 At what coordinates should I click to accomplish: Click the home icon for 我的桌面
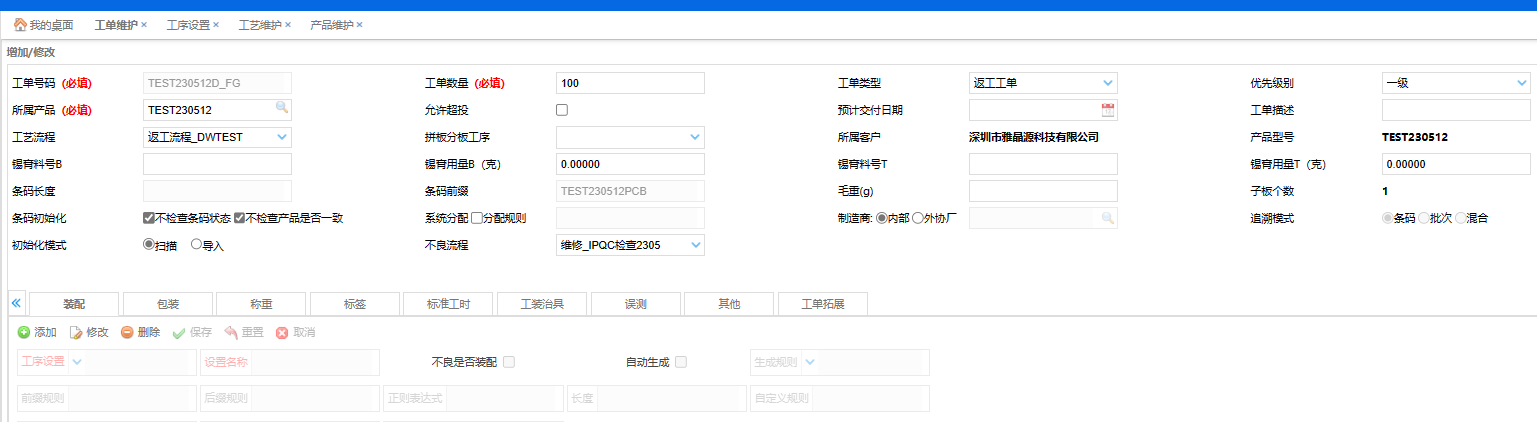click(19, 25)
